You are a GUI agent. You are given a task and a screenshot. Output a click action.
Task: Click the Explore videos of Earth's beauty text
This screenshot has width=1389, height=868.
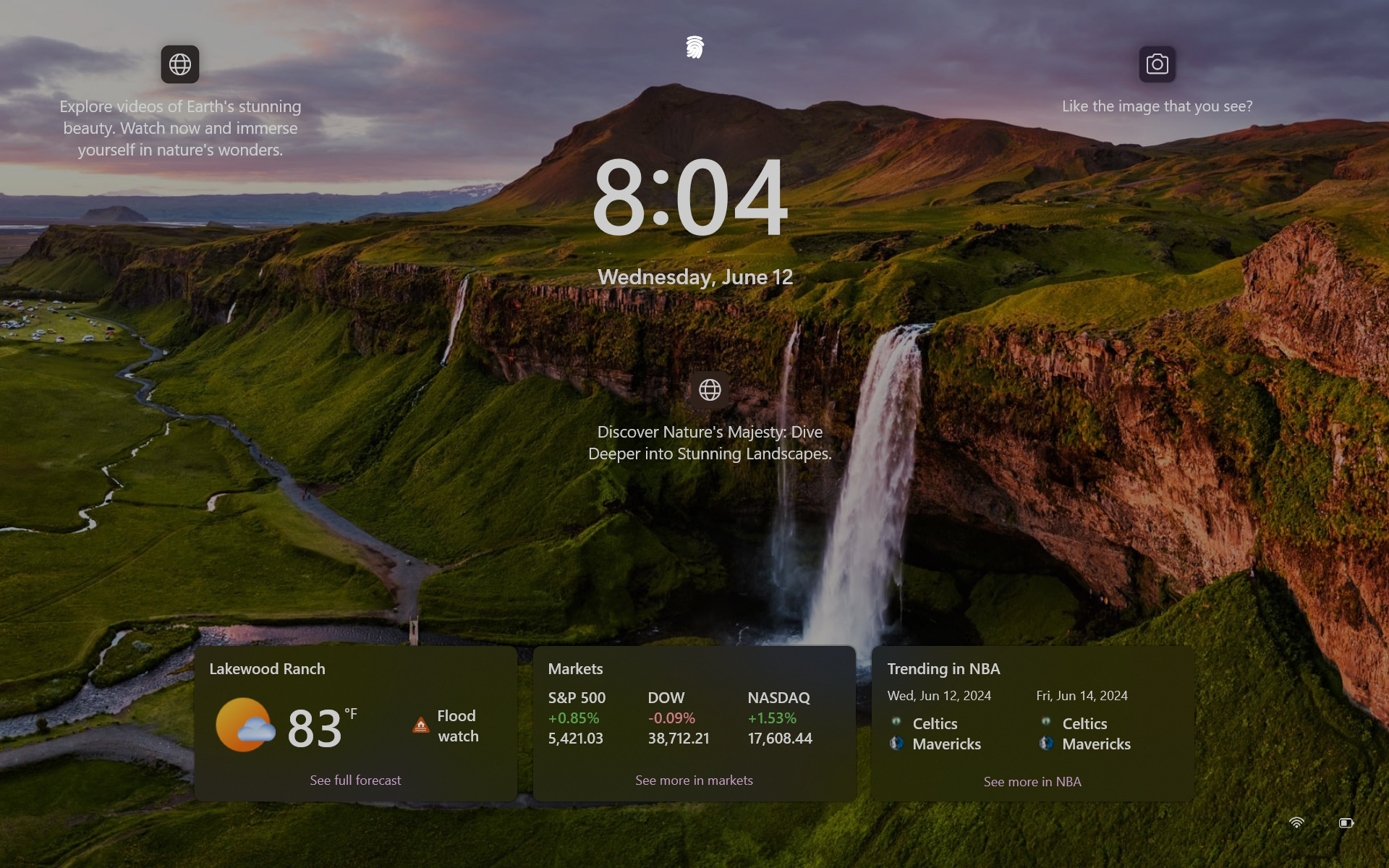pyautogui.click(x=180, y=128)
